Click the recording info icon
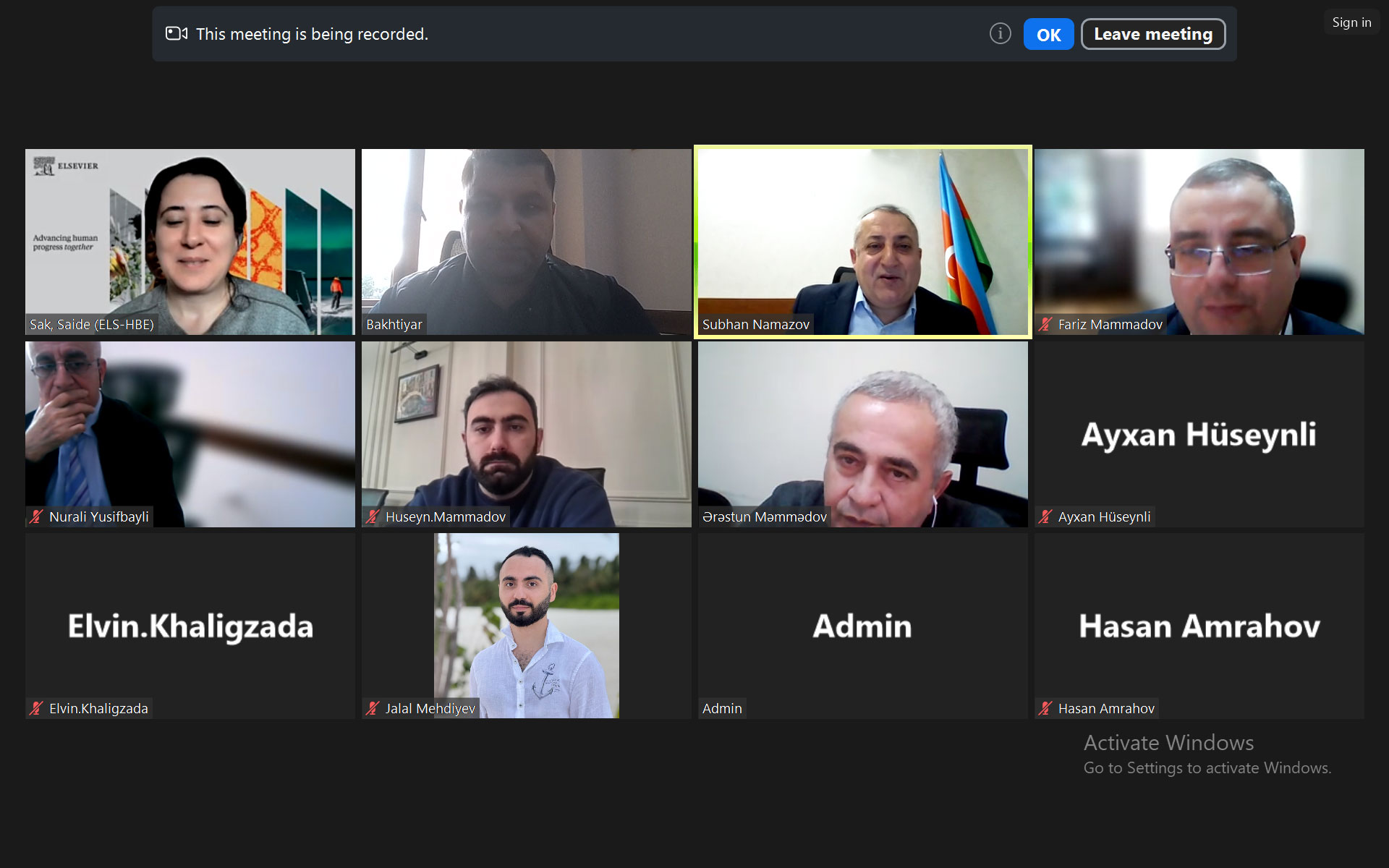 coord(1000,33)
